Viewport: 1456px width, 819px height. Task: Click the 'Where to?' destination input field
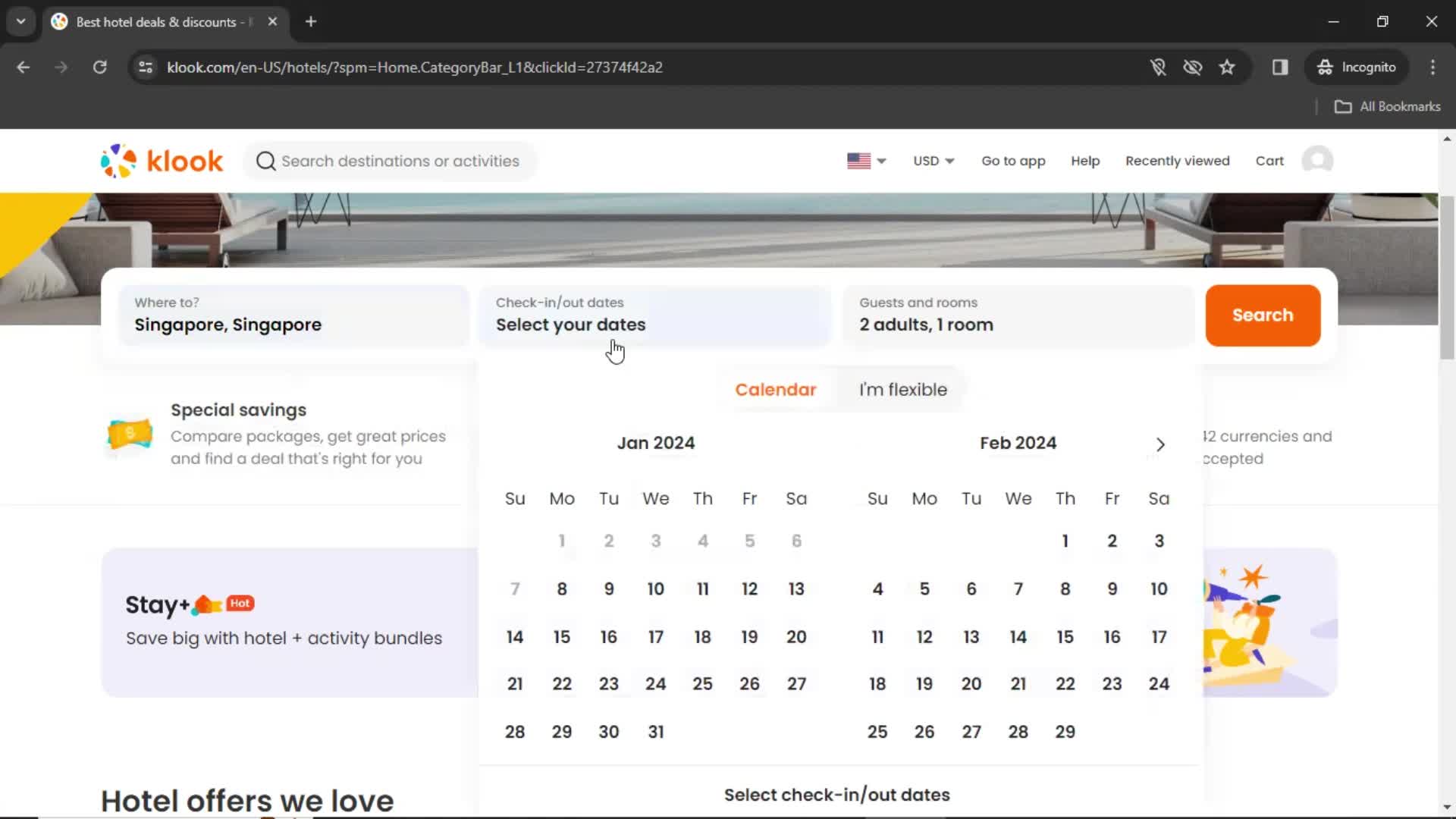pos(290,314)
